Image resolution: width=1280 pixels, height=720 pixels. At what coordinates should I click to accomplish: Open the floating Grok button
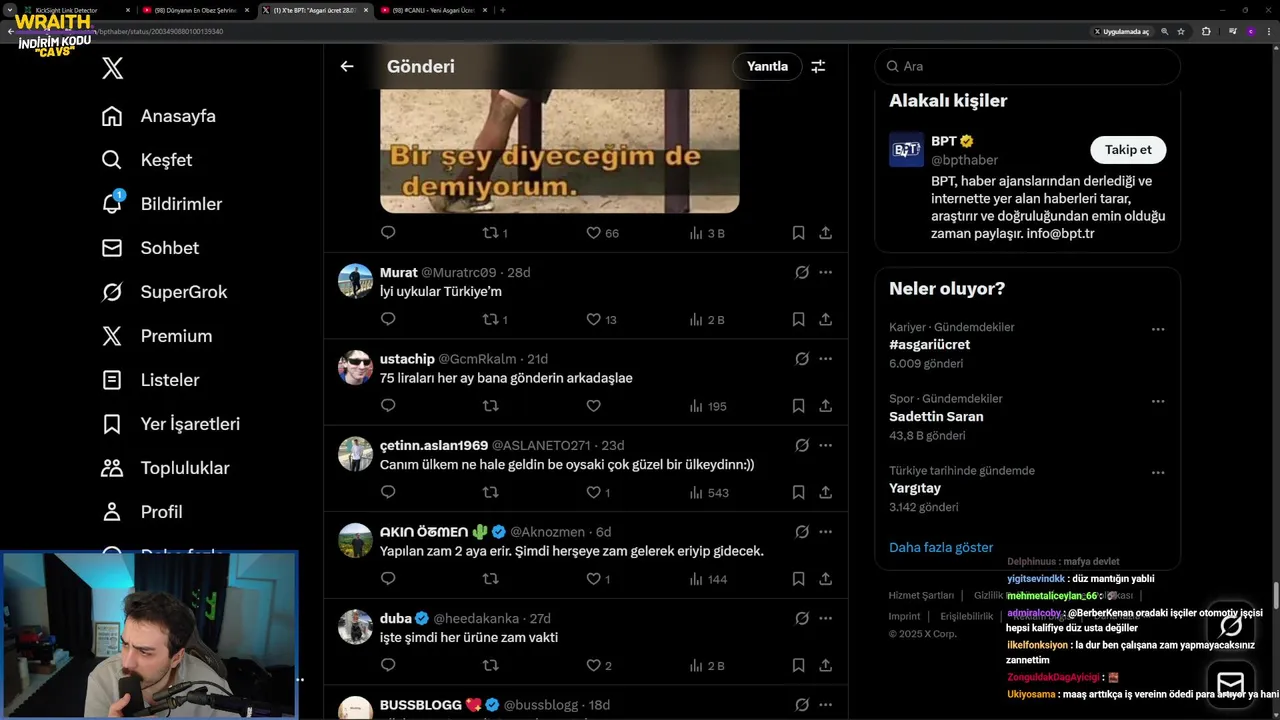point(1231,626)
